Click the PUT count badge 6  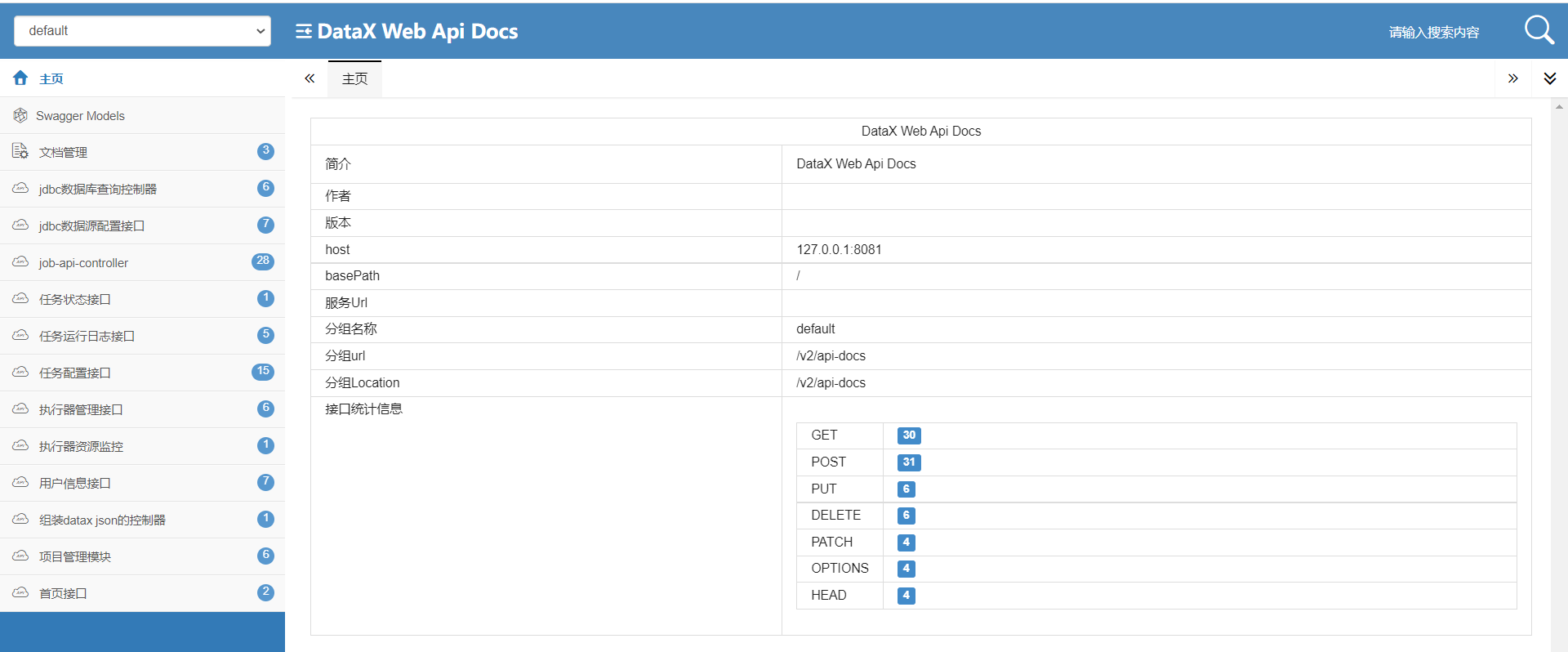click(x=906, y=489)
